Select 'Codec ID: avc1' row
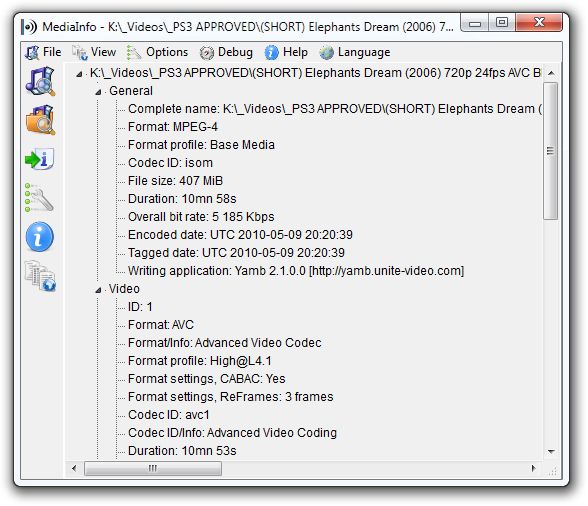The width and height of the screenshot is (588, 506). tap(169, 415)
